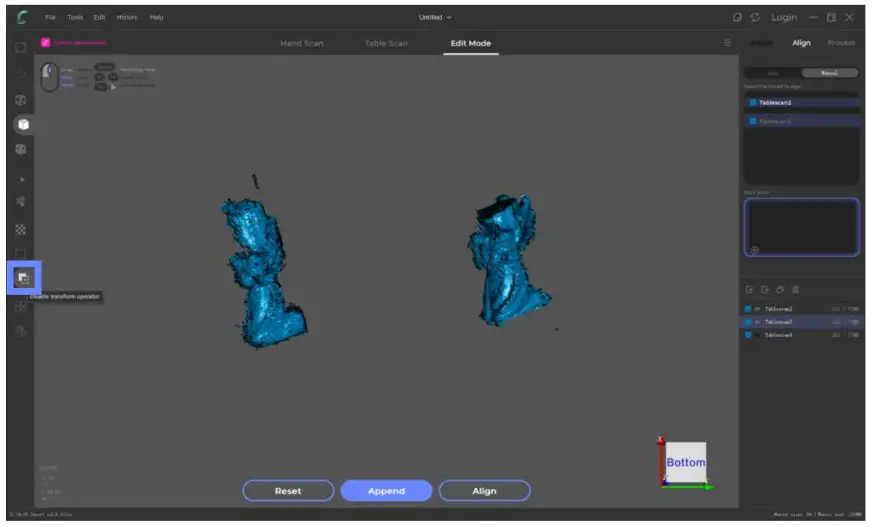Click the pink icon beside the device name
The height and width of the screenshot is (527, 874).
click(x=46, y=42)
